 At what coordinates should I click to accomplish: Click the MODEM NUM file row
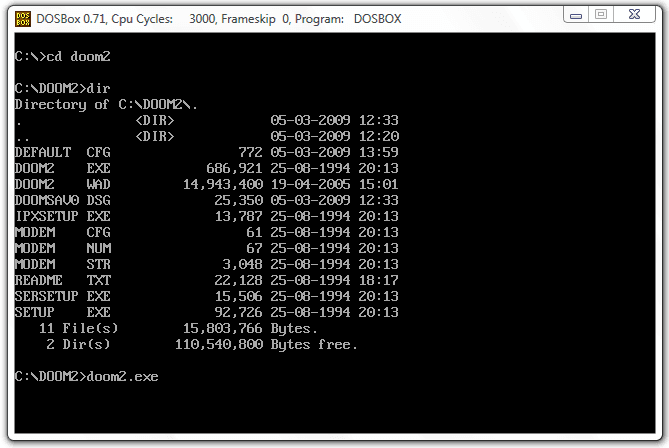coord(207,248)
